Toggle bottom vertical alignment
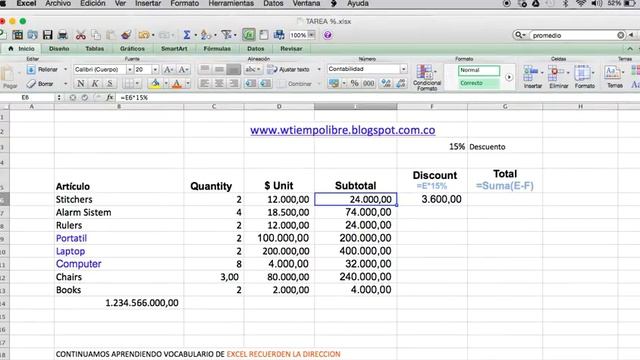This screenshot has width=640, height=360. pos(233,70)
